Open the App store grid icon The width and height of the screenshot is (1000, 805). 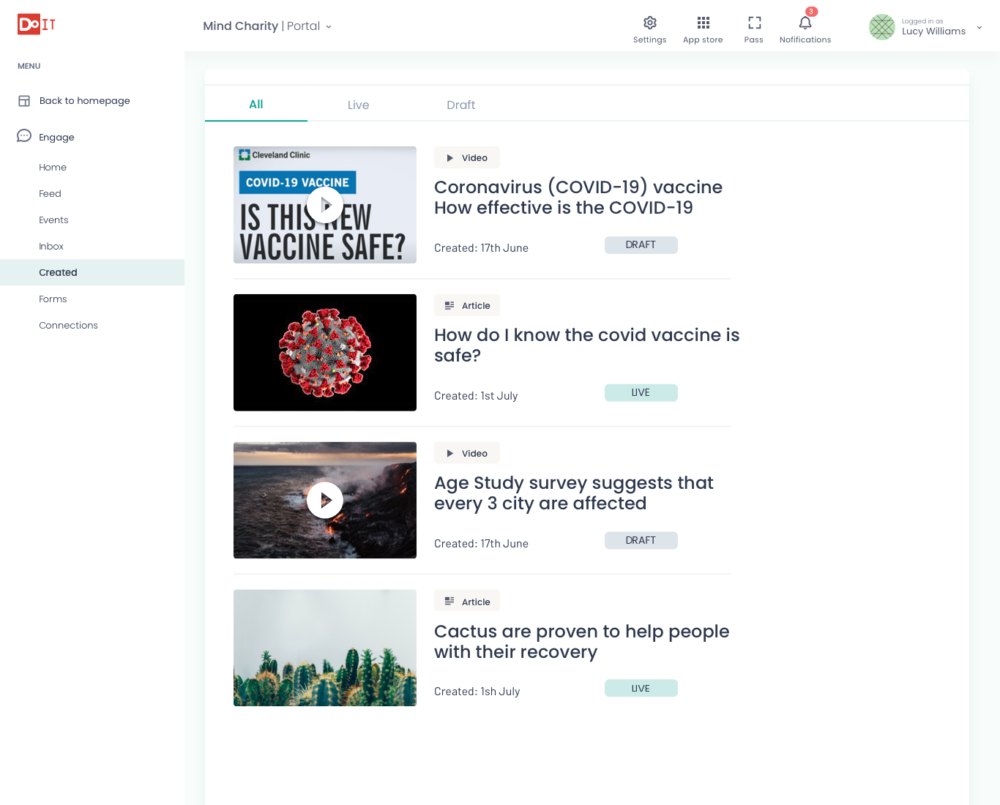pyautogui.click(x=703, y=23)
